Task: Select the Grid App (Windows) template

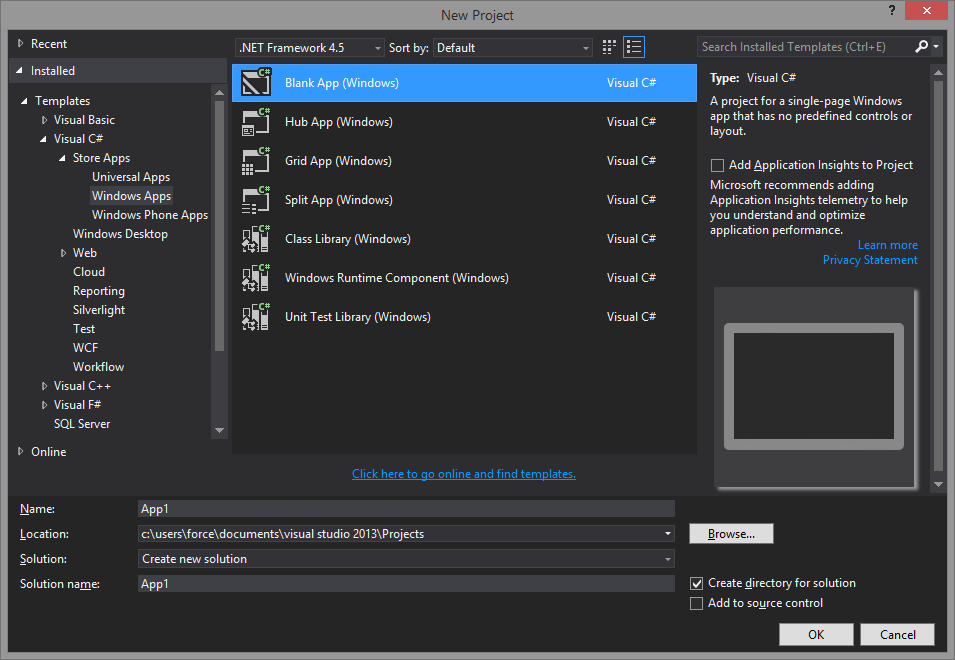Action: (340, 160)
